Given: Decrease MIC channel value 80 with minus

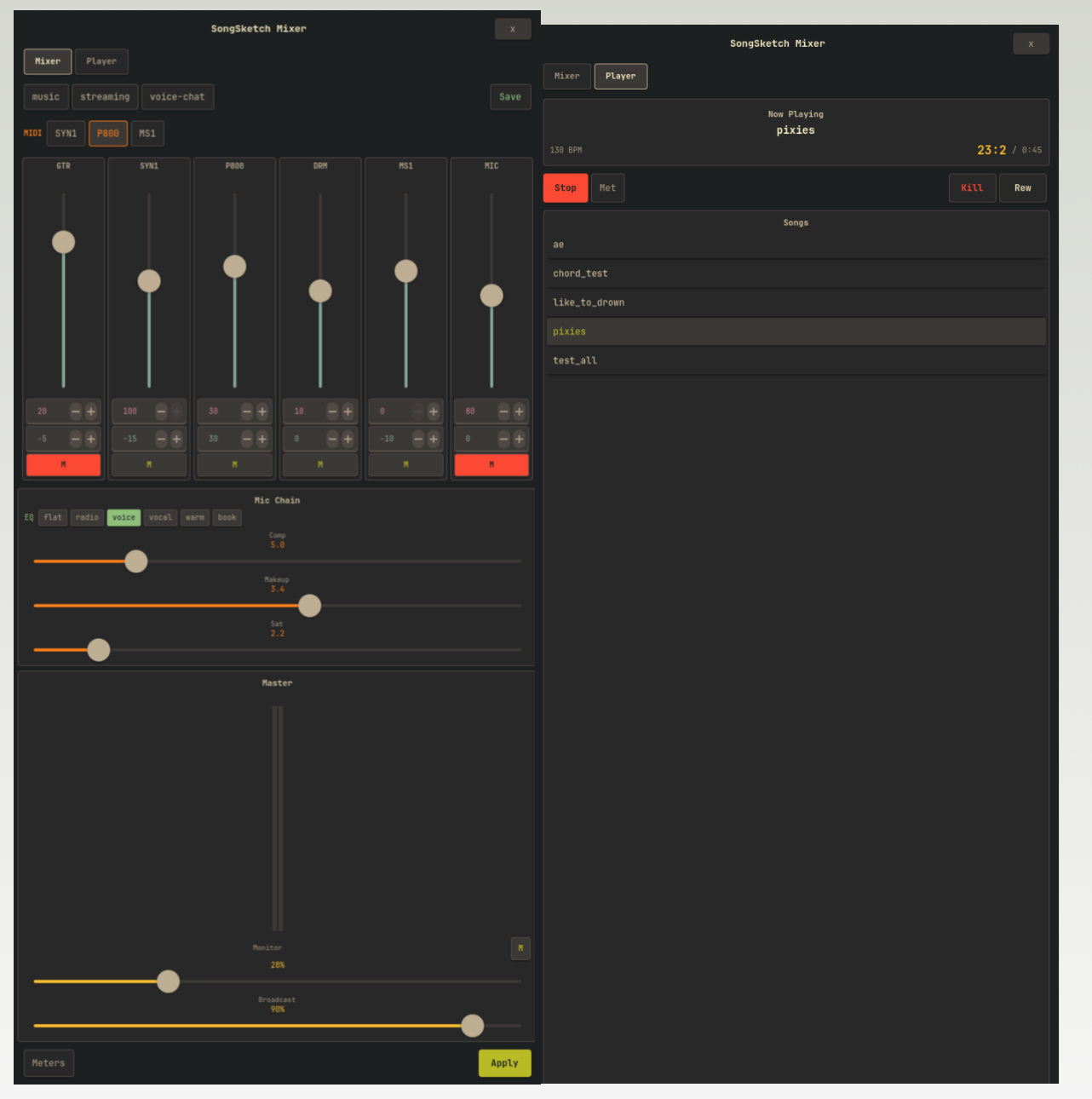Looking at the screenshot, I should pos(503,411).
